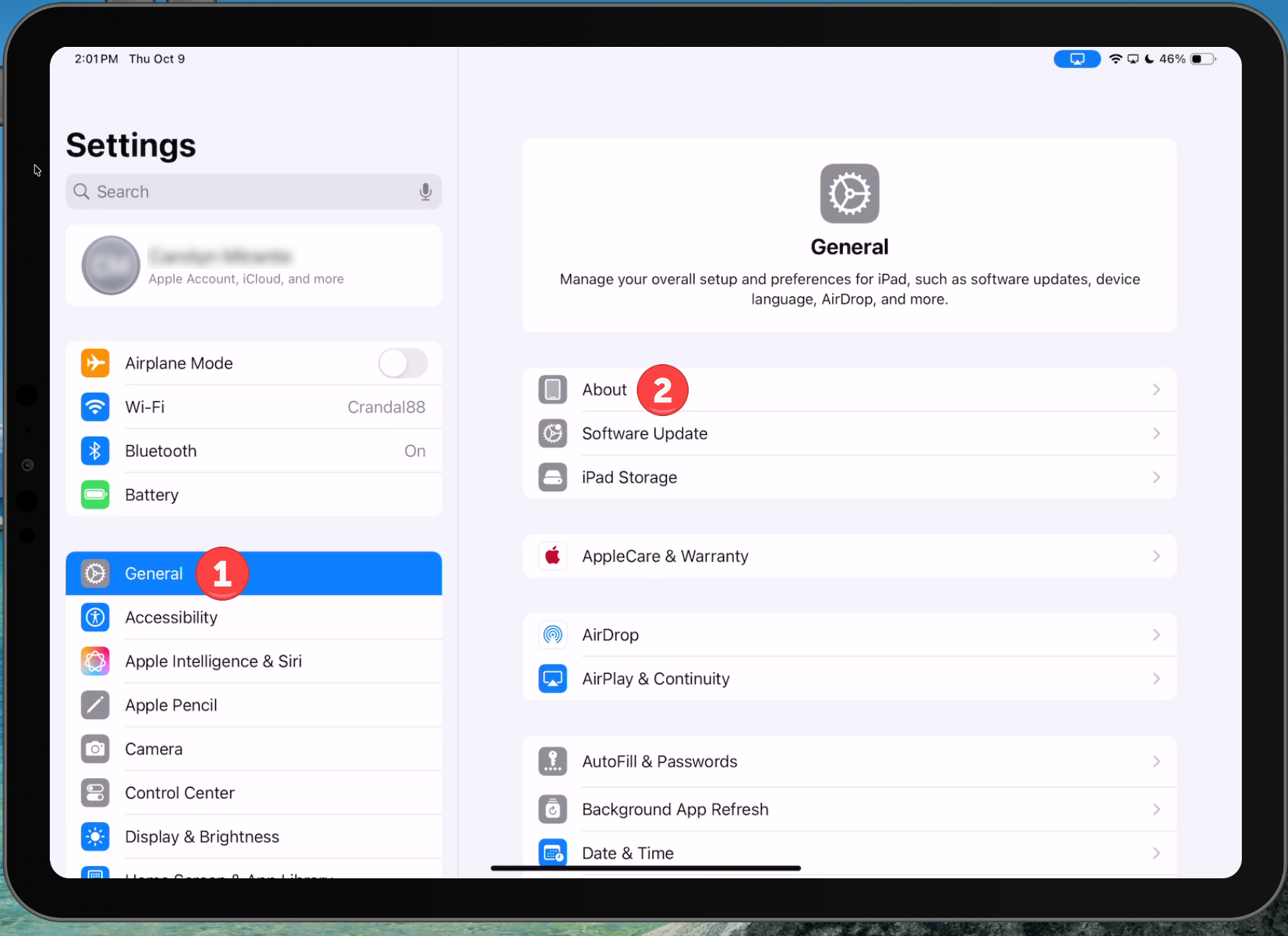Viewport: 1288px width, 936px height.
Task: Tap the General gear icon in sidebar
Action: coord(95,573)
